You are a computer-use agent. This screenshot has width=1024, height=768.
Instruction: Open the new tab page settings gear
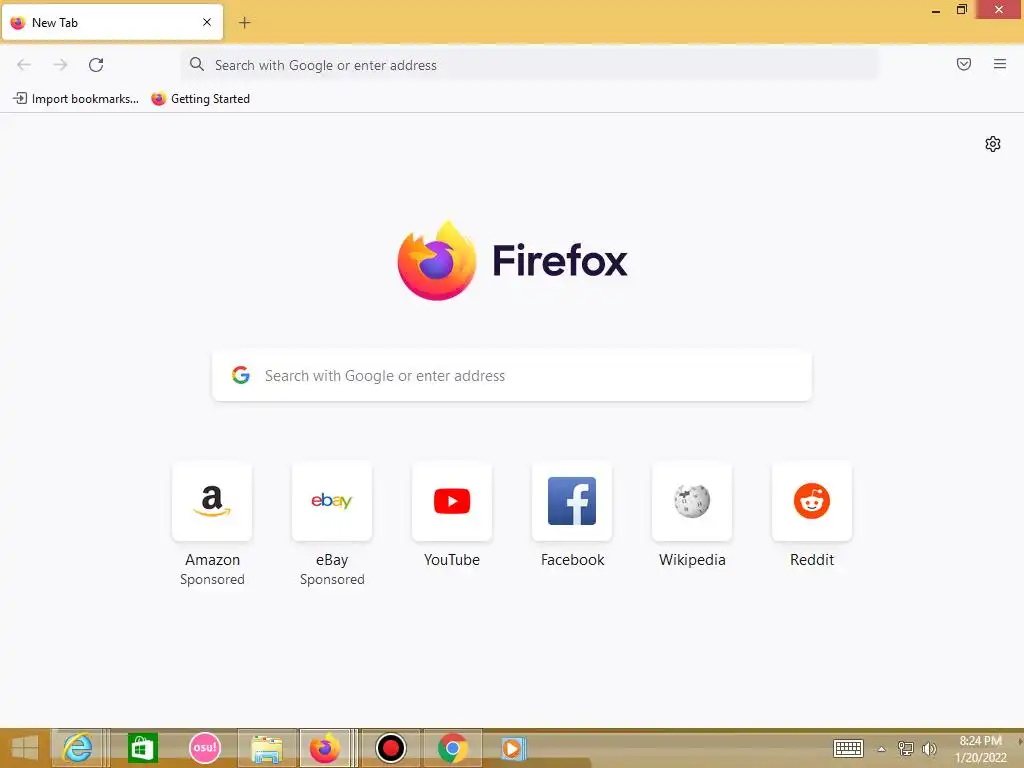point(993,144)
